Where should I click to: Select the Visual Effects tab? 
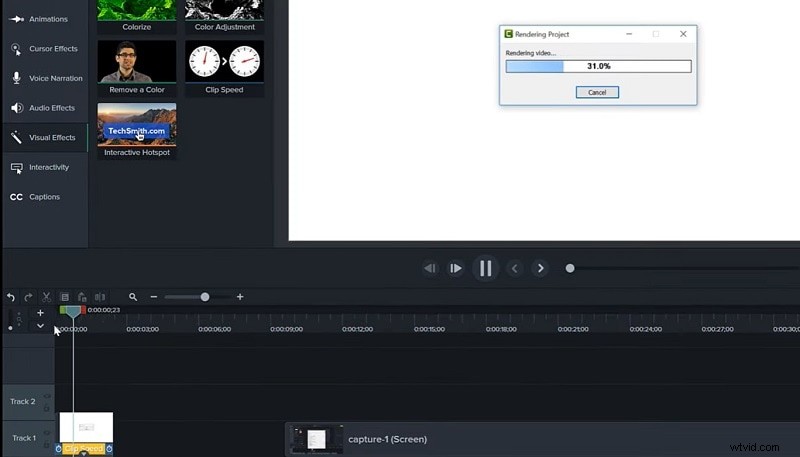[x=45, y=137]
